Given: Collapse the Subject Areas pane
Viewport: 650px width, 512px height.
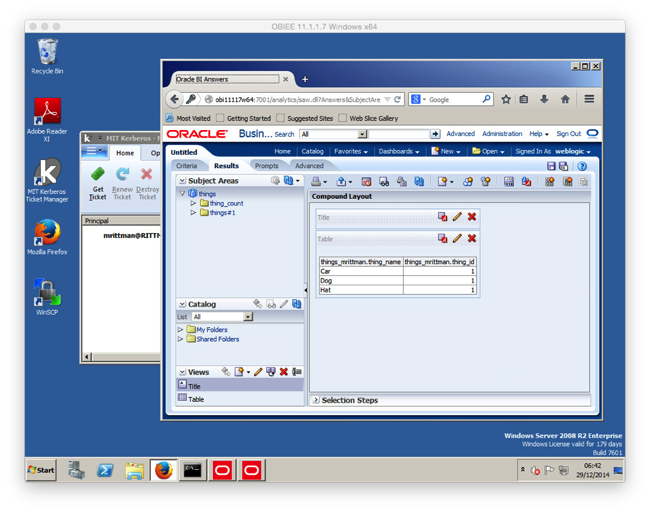Looking at the screenshot, I should pyautogui.click(x=182, y=181).
